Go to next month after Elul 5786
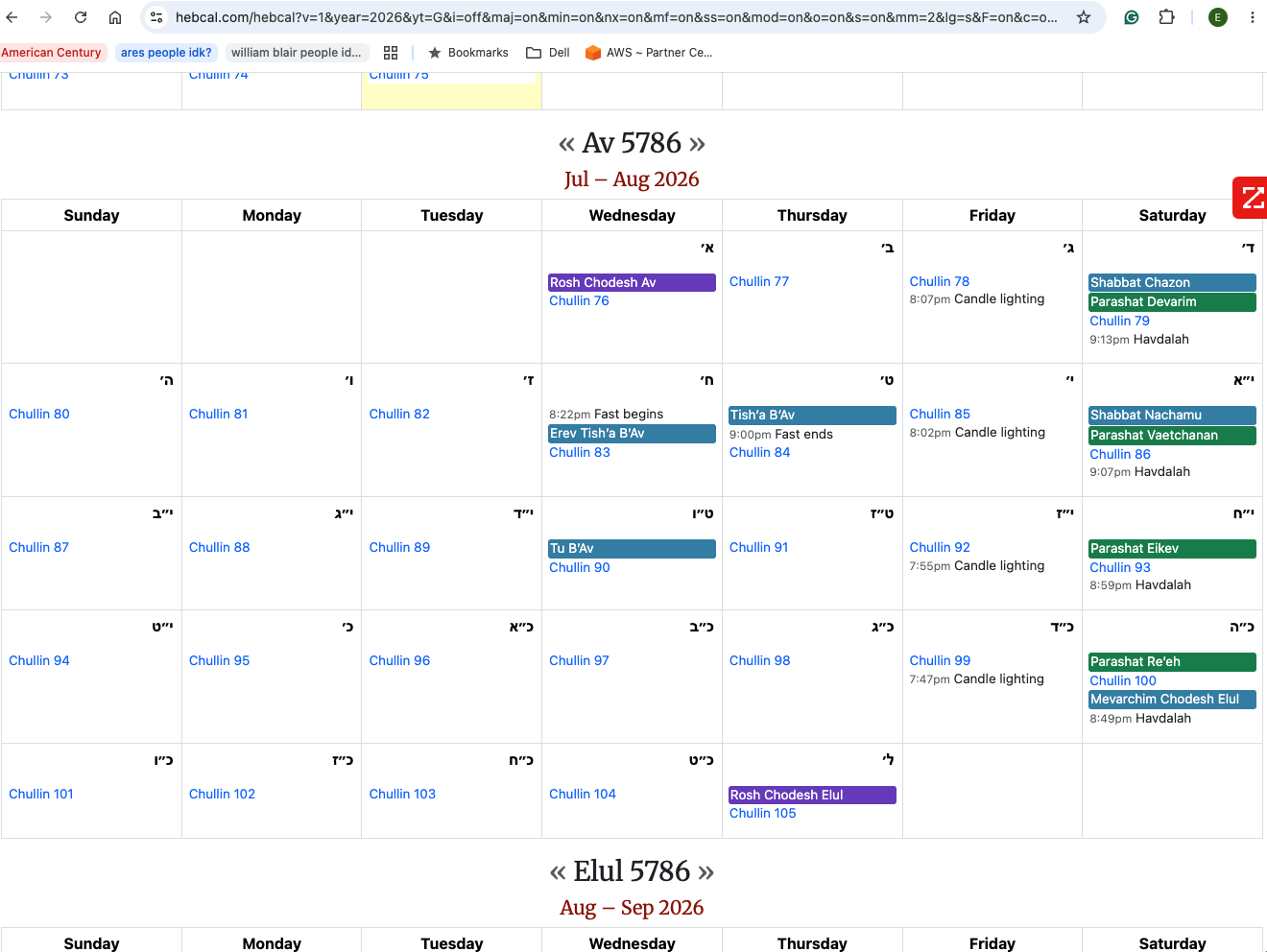This screenshot has height=952, width=1267. 705,872
